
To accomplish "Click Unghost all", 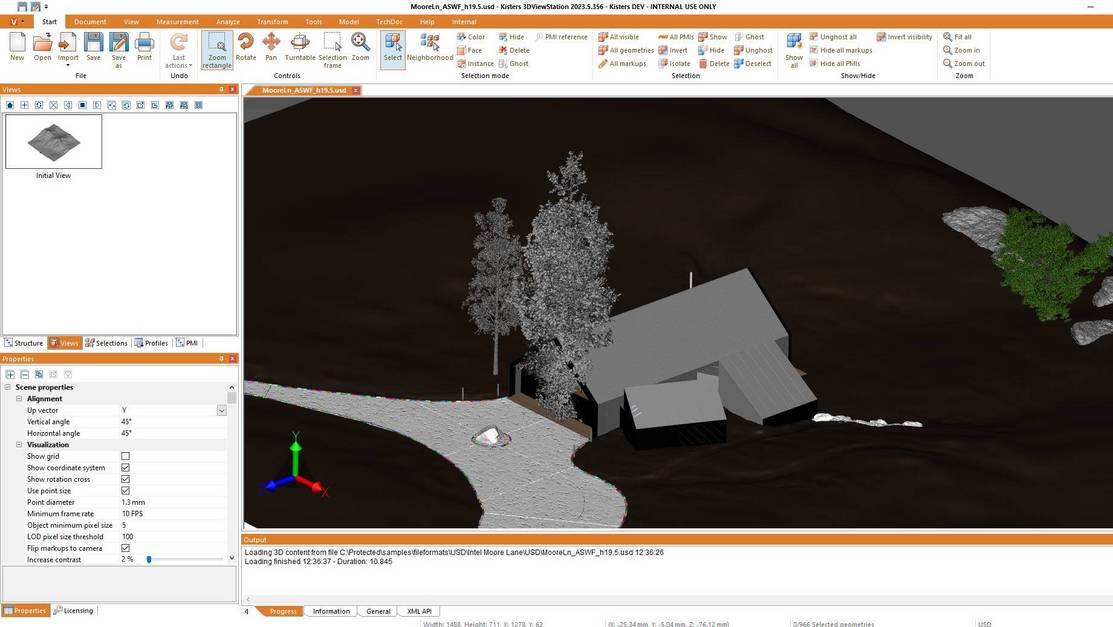I will click(833, 37).
